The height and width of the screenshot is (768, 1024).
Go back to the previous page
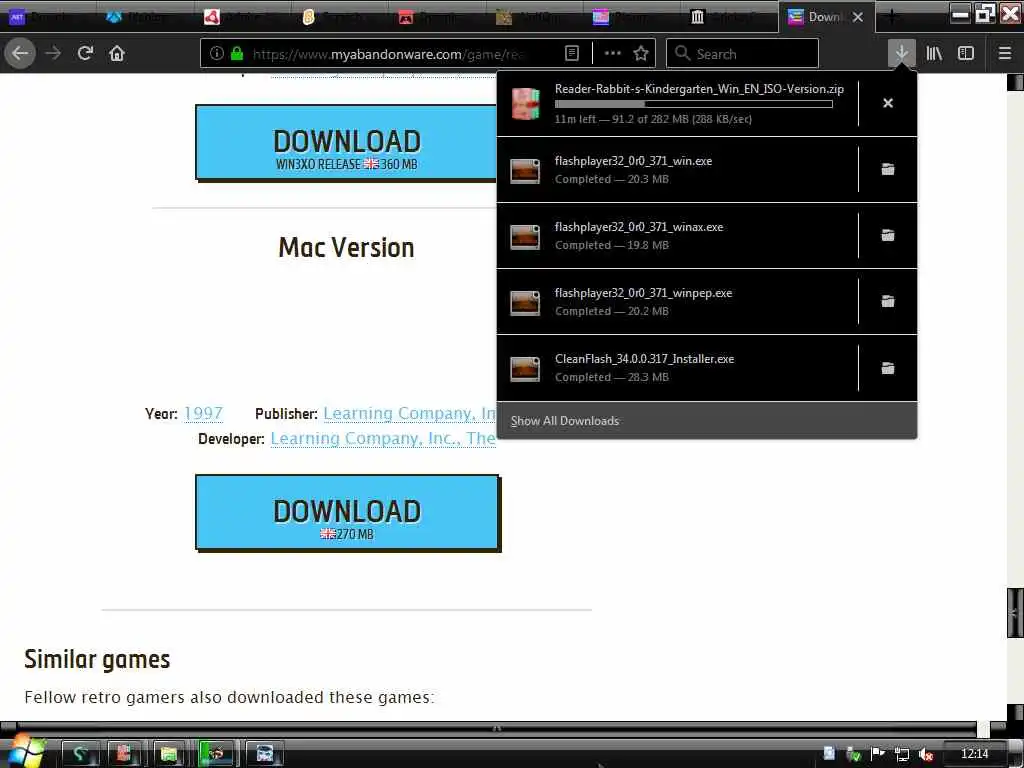click(x=20, y=54)
